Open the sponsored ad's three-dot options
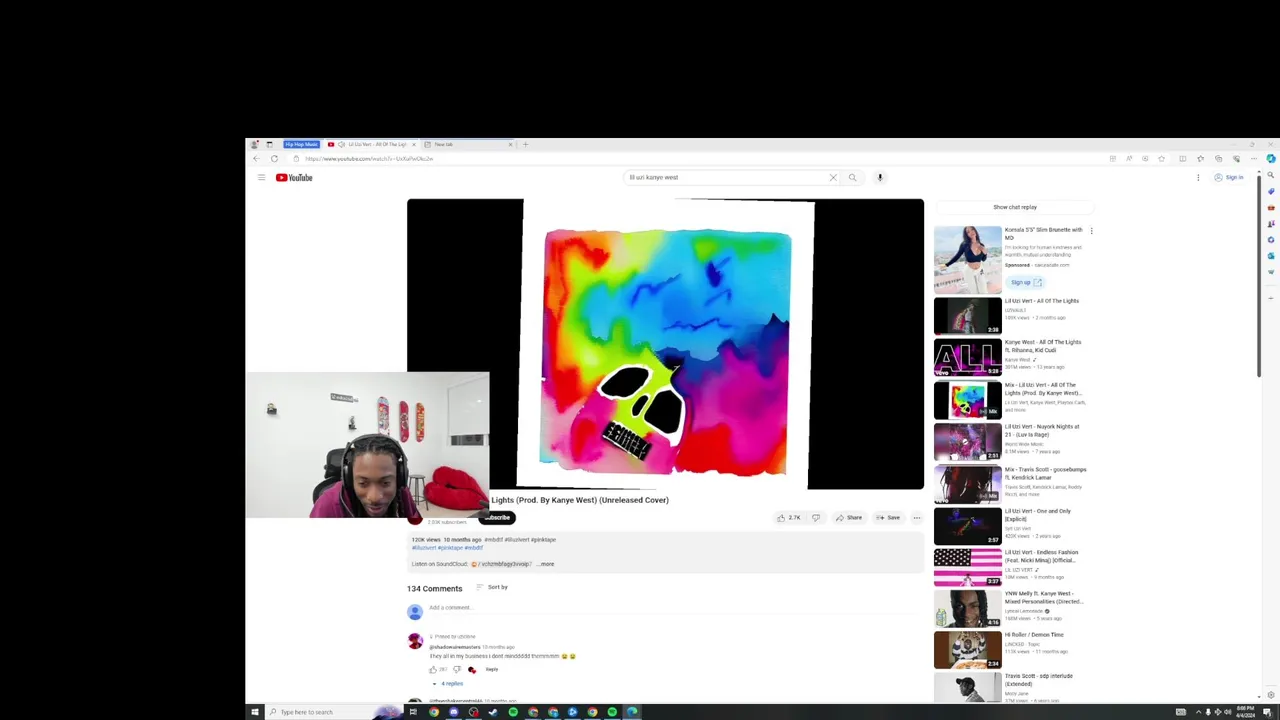This screenshot has height=720, width=1280. click(x=1091, y=231)
